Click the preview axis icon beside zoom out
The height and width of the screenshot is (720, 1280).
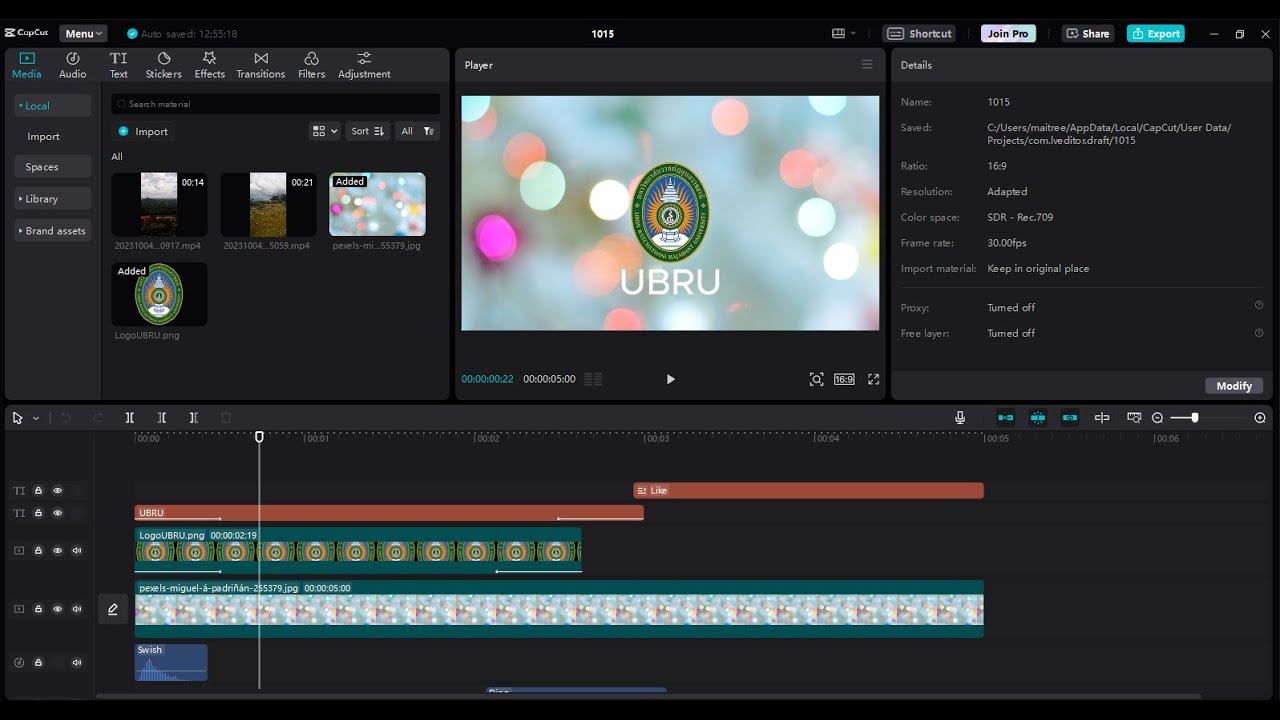click(x=1134, y=418)
